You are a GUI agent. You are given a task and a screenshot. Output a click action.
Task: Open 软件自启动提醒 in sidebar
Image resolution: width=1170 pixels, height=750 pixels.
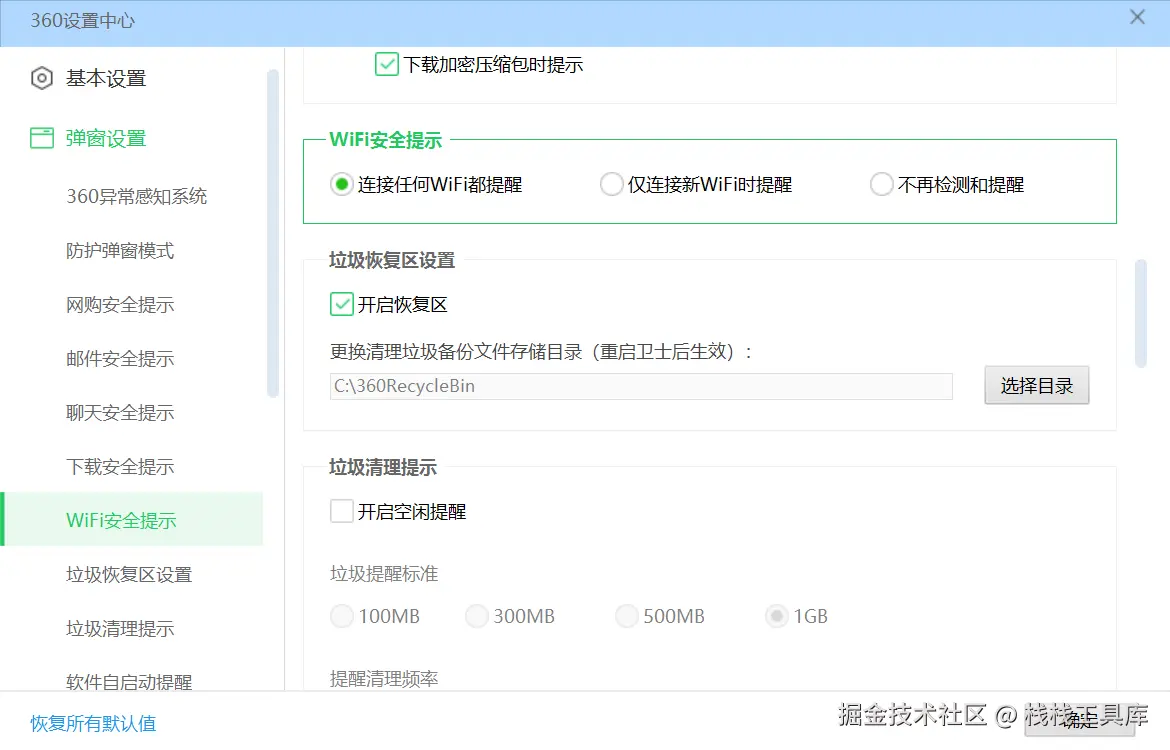point(129,681)
